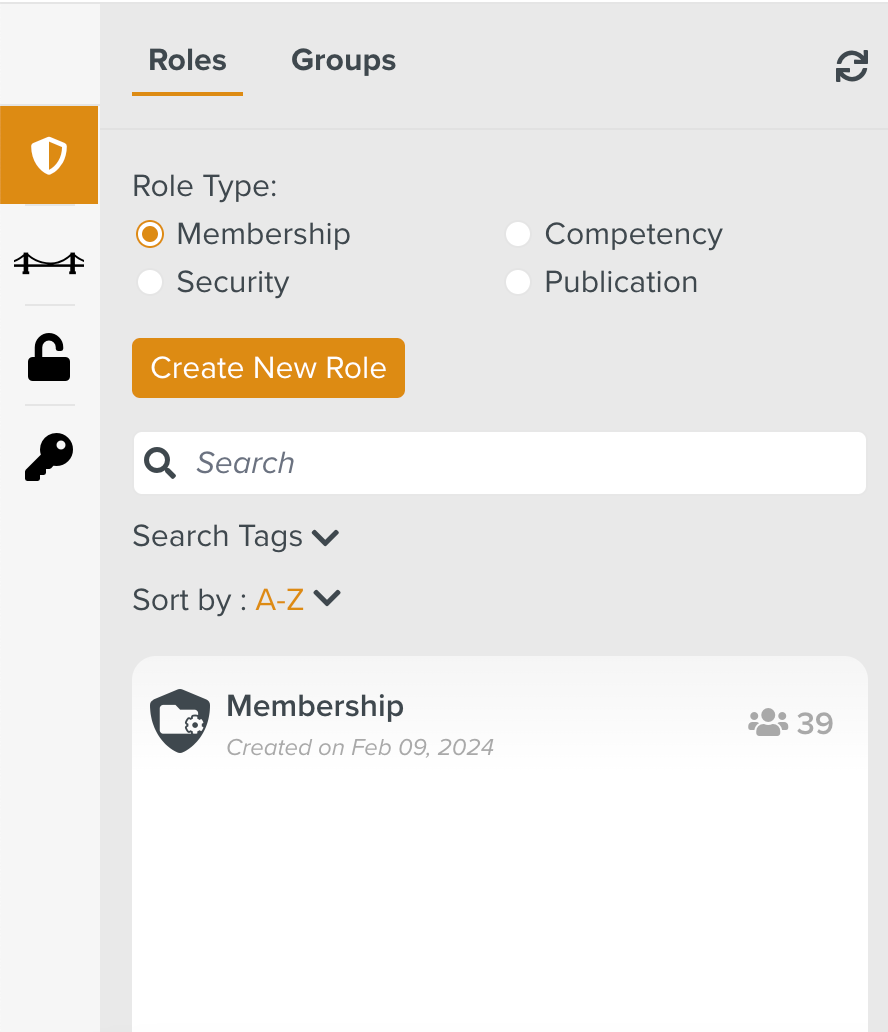The image size is (888, 1032).
Task: Open the Membership role entry
Action: [315, 706]
